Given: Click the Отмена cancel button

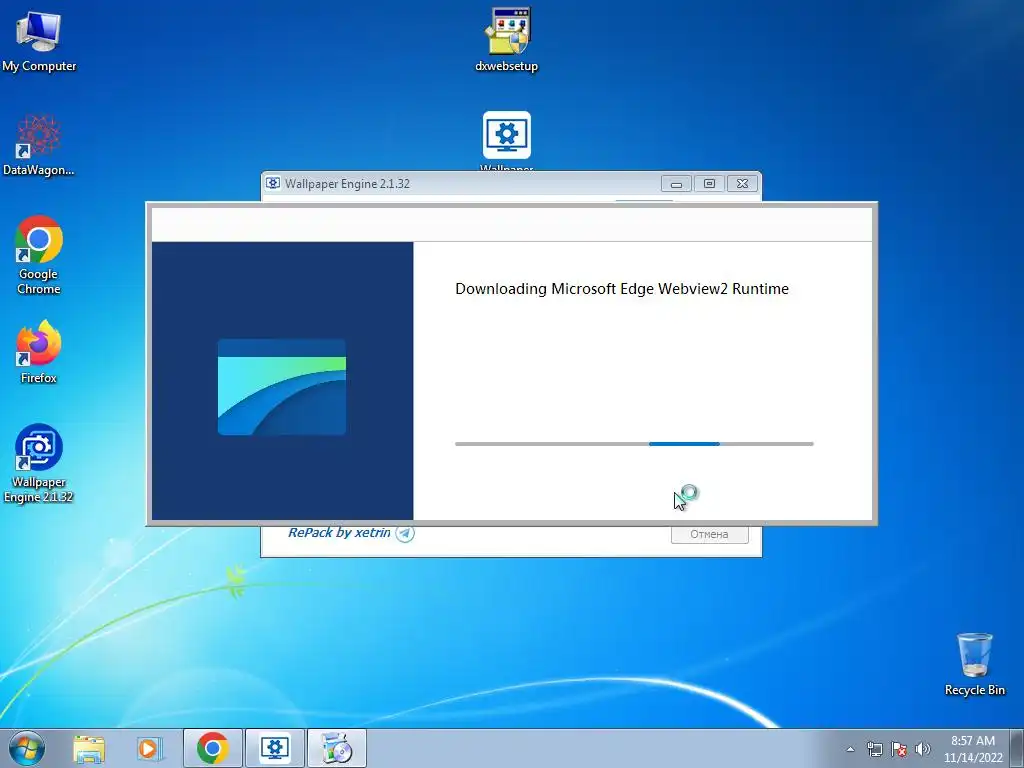Looking at the screenshot, I should [709, 534].
